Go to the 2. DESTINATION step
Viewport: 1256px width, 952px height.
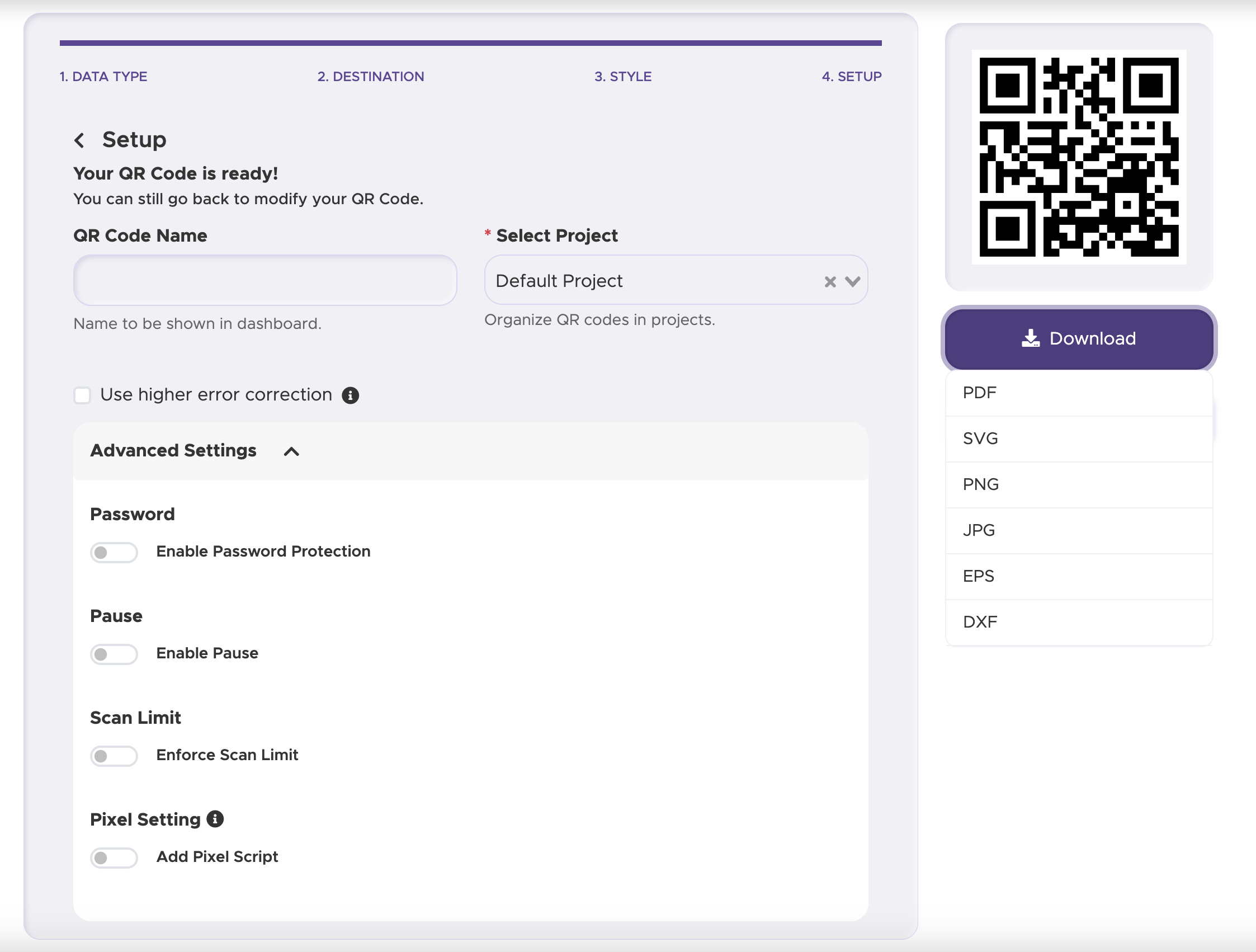pos(371,76)
